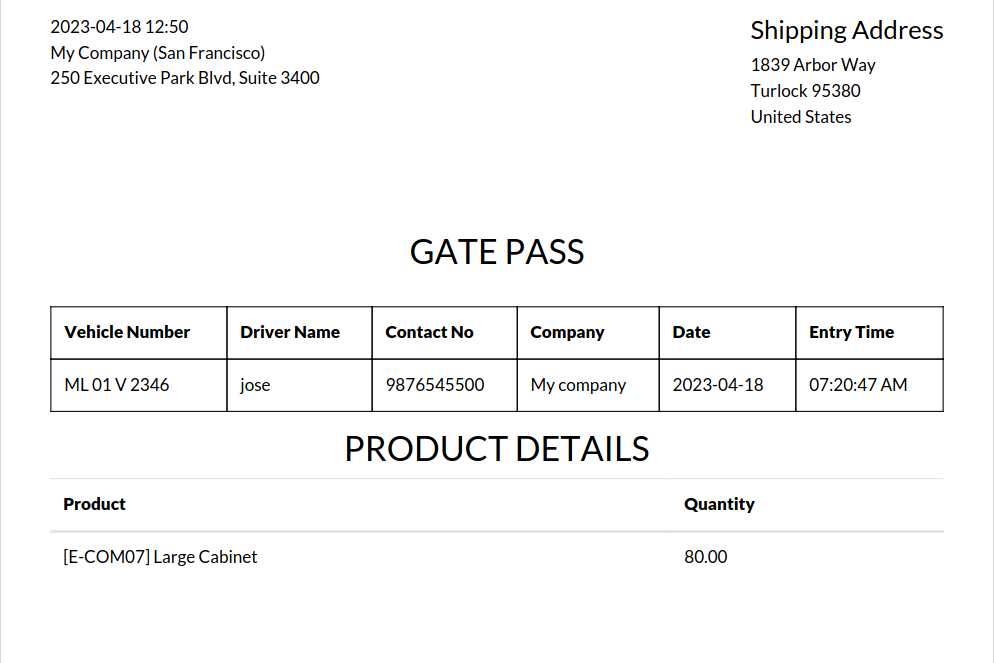Click the Turlock 95380 line
The width and height of the screenshot is (994, 663).
805,91
